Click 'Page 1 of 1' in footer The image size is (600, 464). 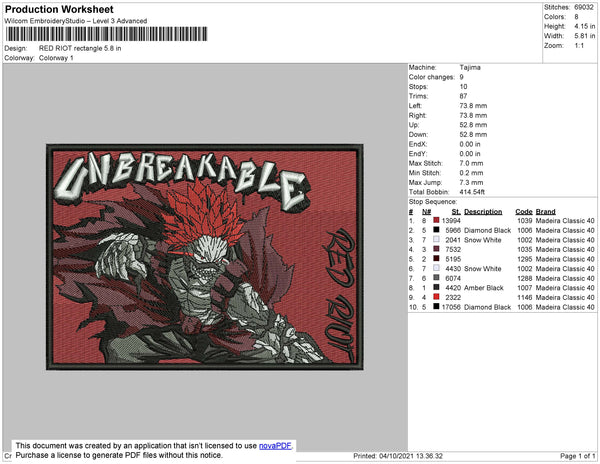click(x=578, y=456)
